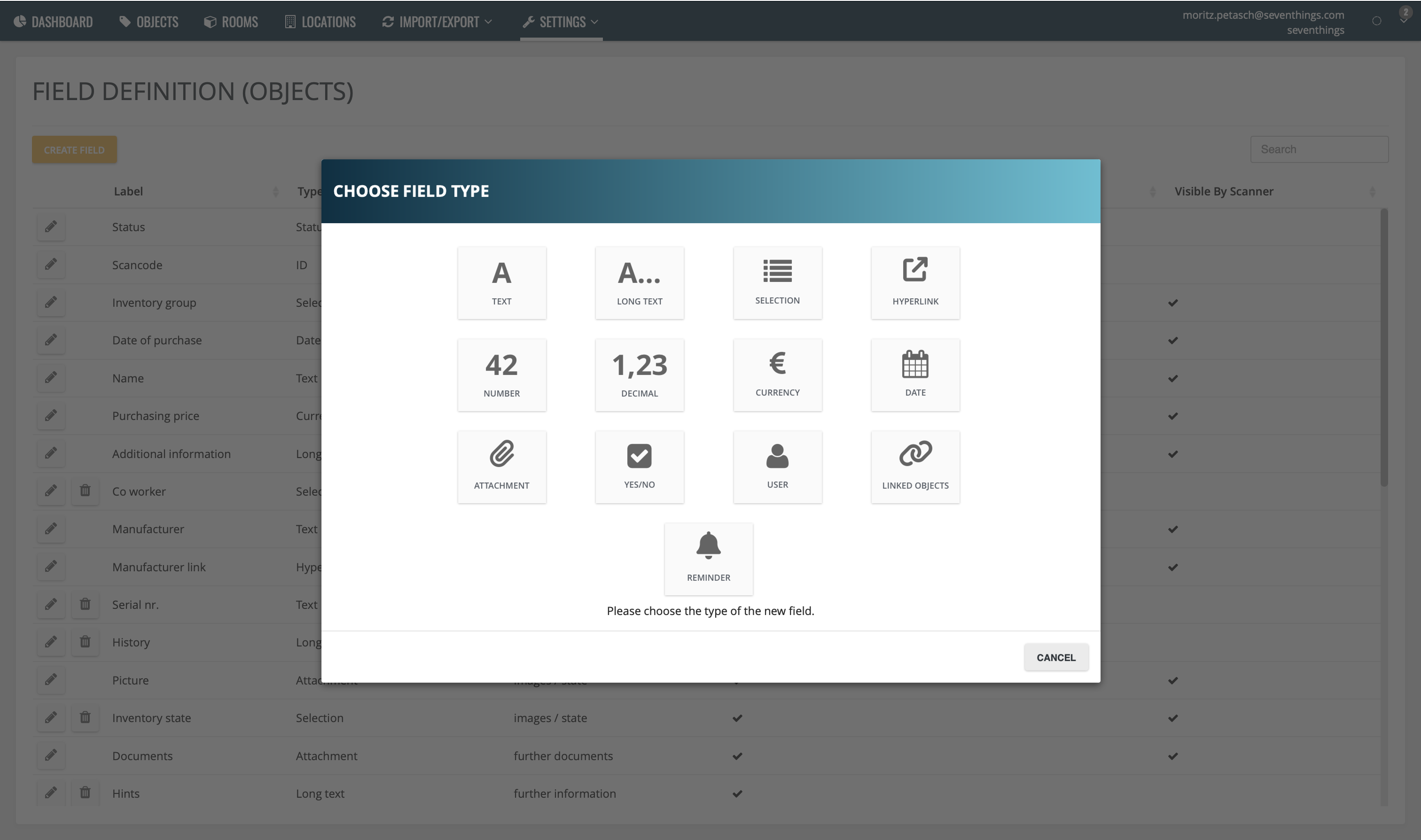Edit the Additional information field
The width and height of the screenshot is (1421, 840).
(x=51, y=453)
